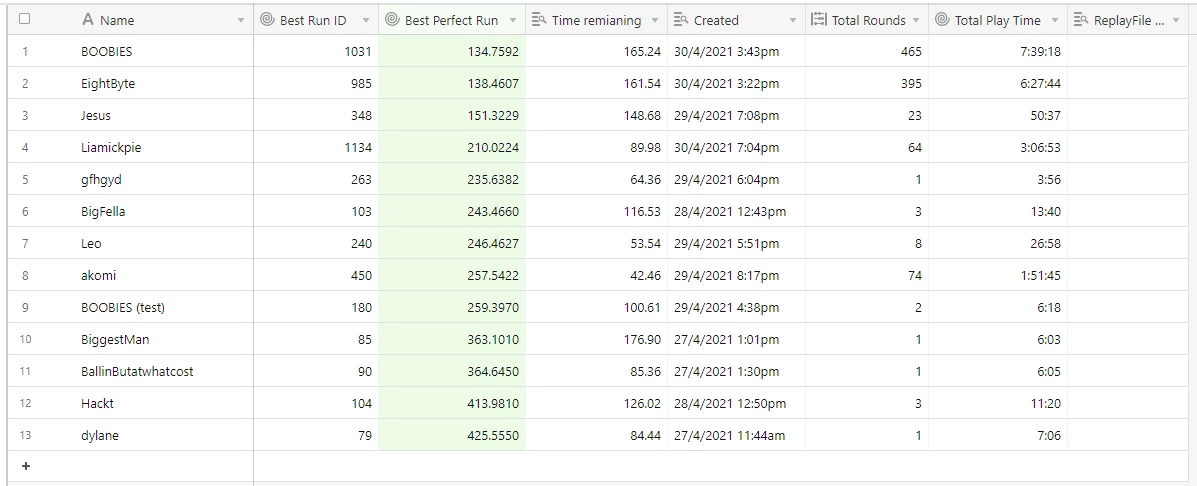Tick the select-all checkbox in header
This screenshot has height=486, width=1197.
click(x=24, y=19)
